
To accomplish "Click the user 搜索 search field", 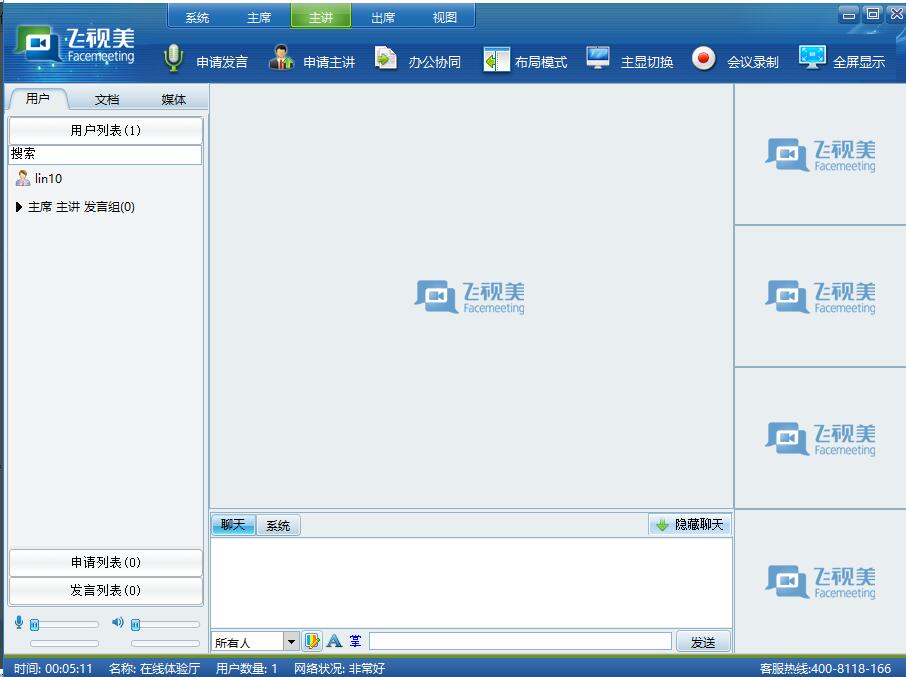I will point(105,154).
